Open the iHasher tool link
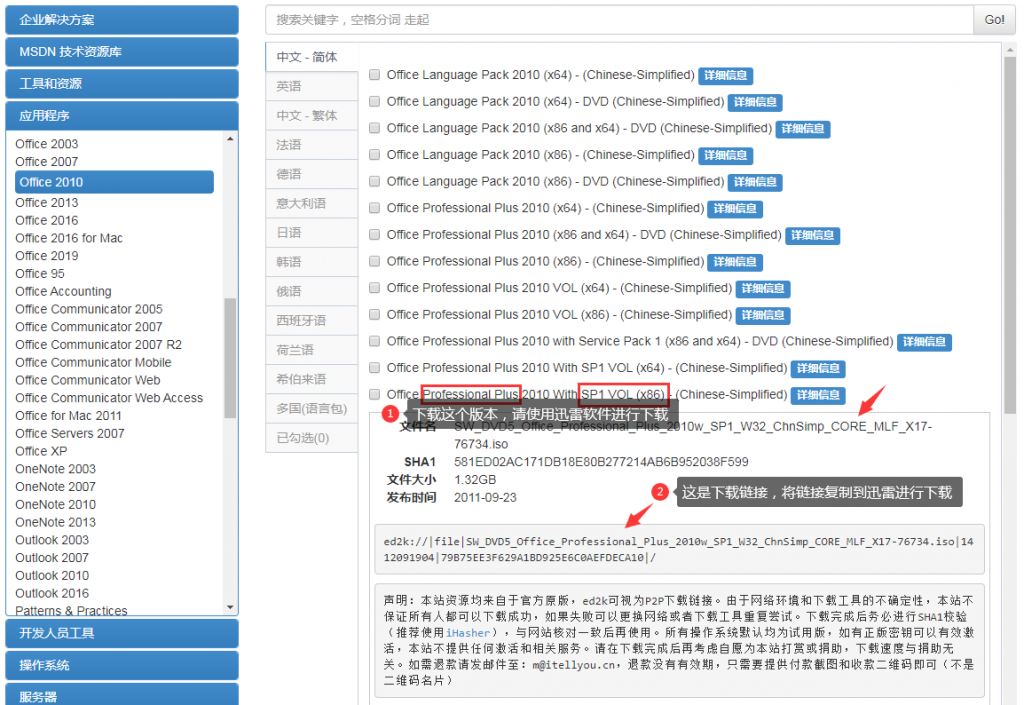The image size is (1024, 705). tap(468, 633)
